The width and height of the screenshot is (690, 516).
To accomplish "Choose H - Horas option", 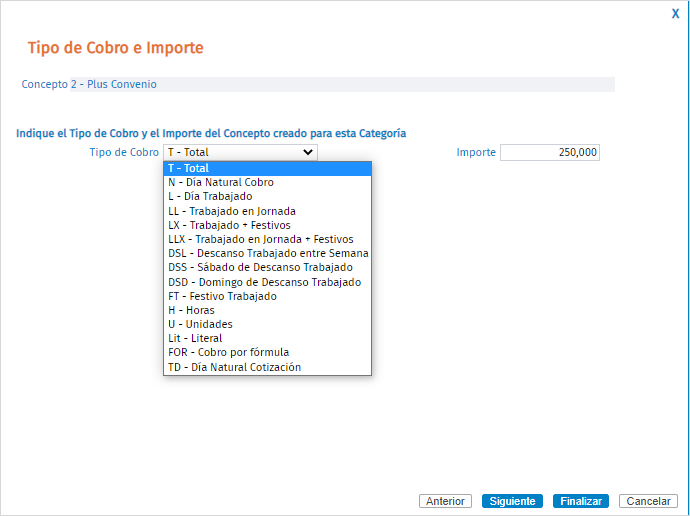I will pyautogui.click(x=267, y=311).
